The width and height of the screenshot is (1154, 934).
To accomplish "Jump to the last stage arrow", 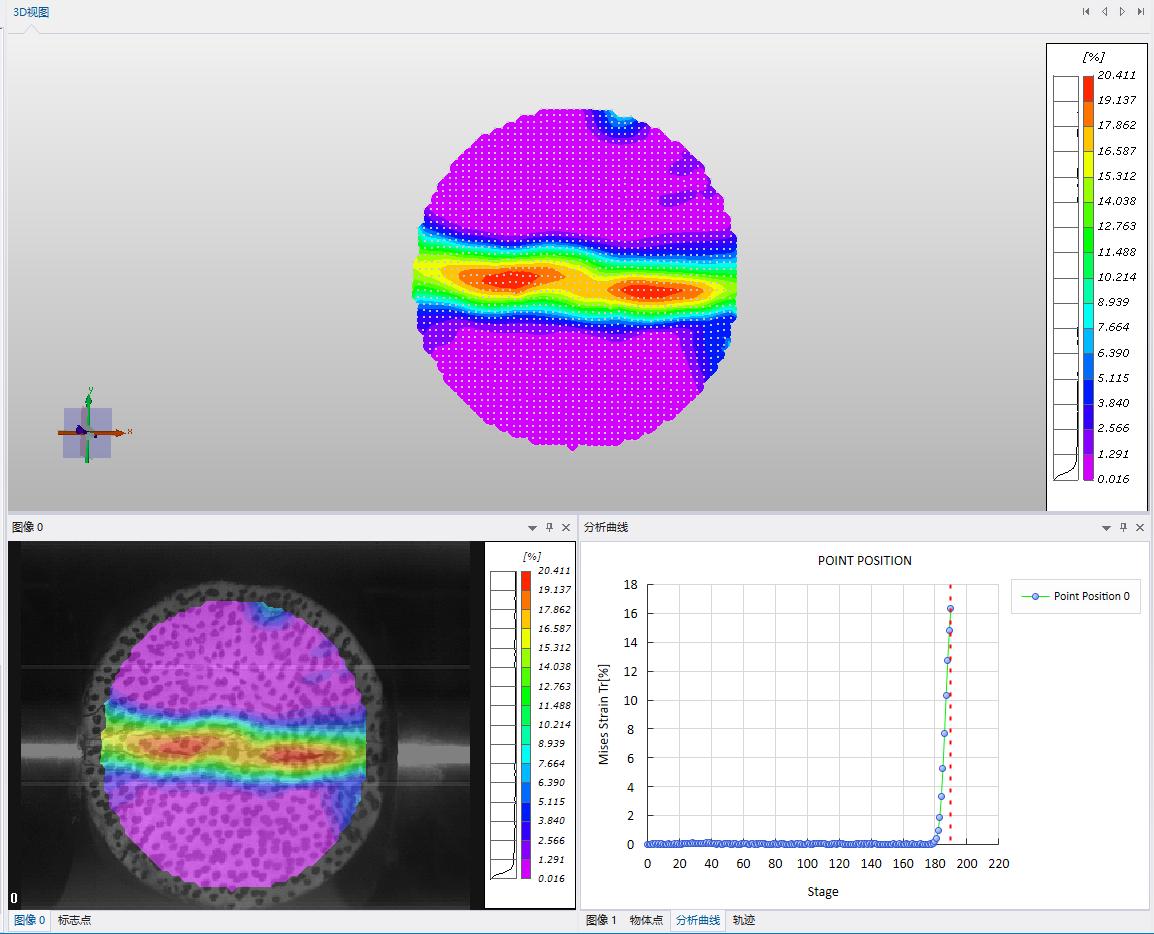I will [x=1140, y=12].
